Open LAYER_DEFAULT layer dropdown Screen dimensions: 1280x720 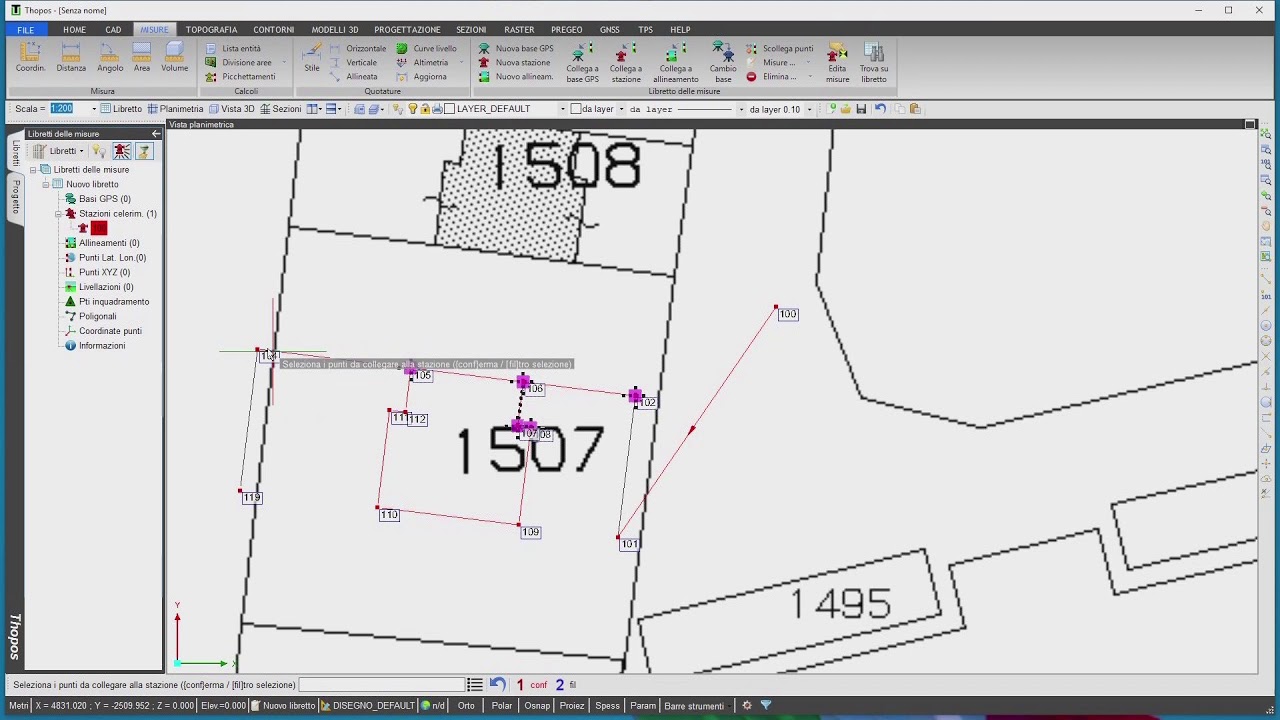[x=562, y=108]
